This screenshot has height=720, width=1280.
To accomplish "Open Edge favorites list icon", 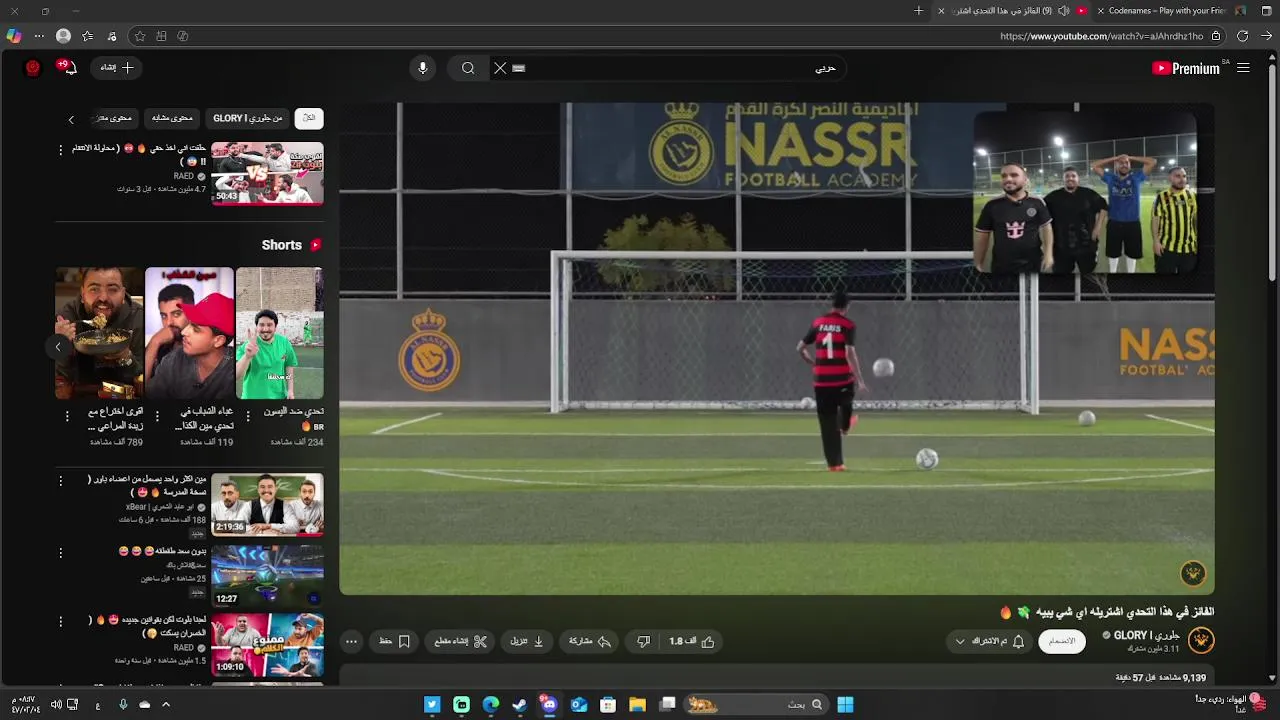I will pyautogui.click(x=88, y=36).
